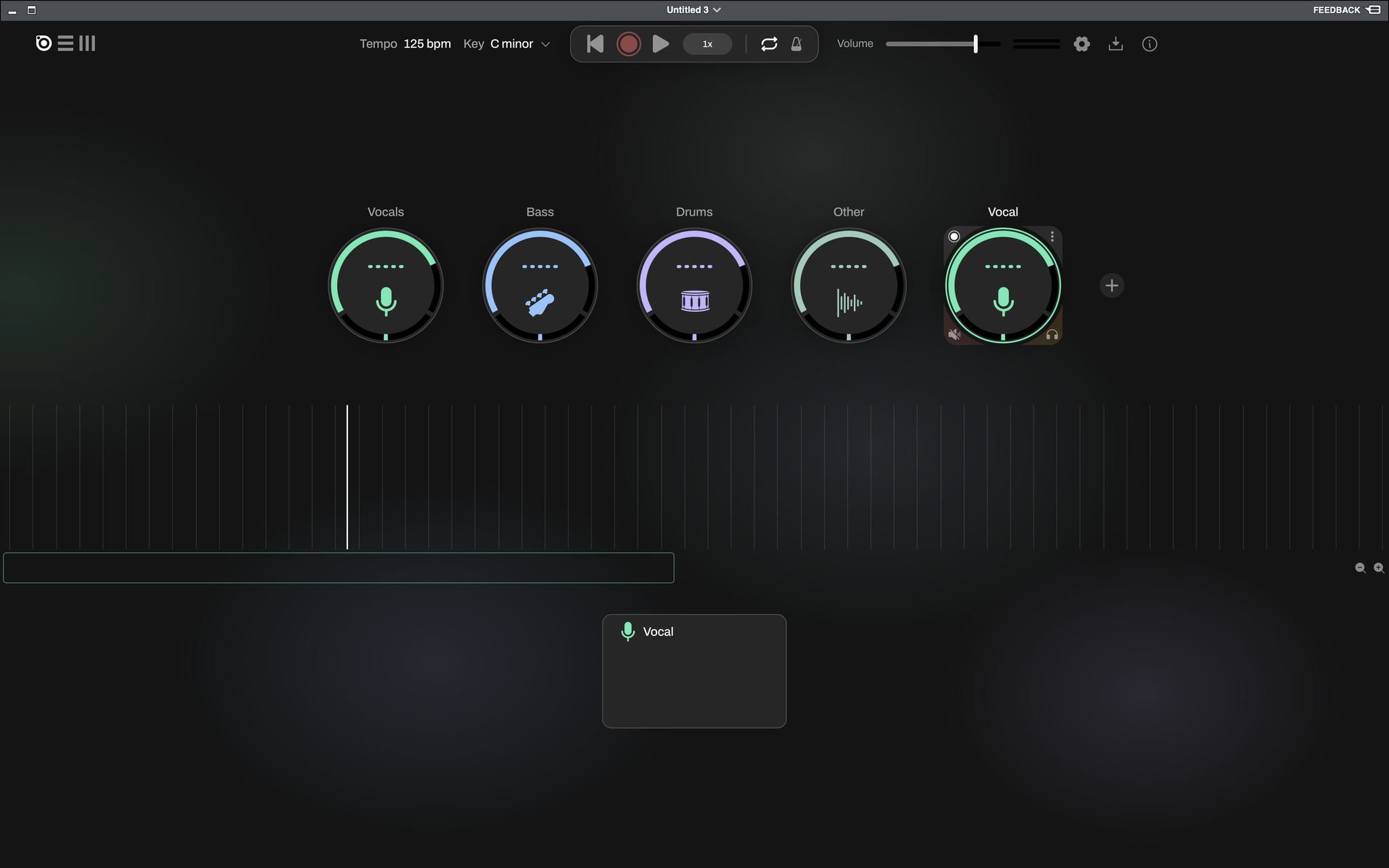Switch to the vertical columns view icon
Screen dimensions: 1389x868
point(87,43)
